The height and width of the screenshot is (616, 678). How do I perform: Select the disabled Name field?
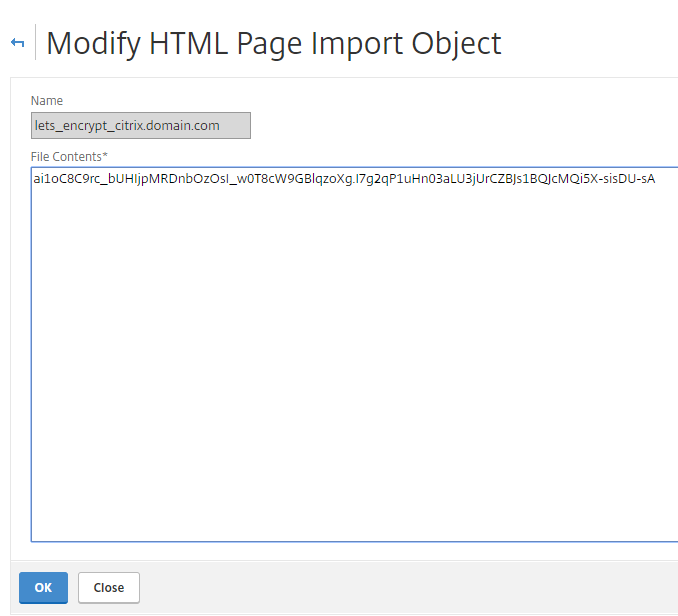tap(141, 125)
